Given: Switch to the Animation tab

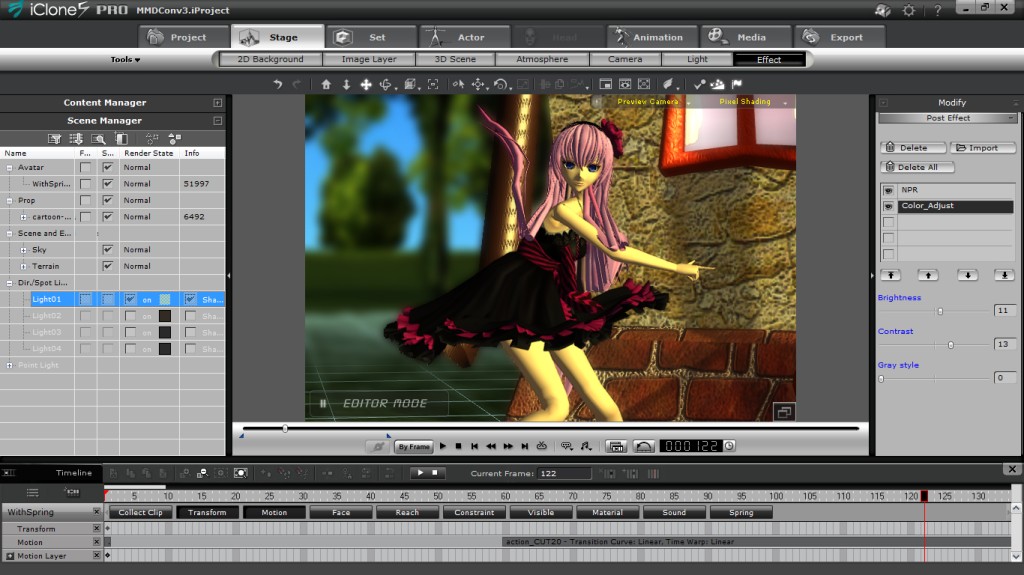Looking at the screenshot, I should pos(648,37).
